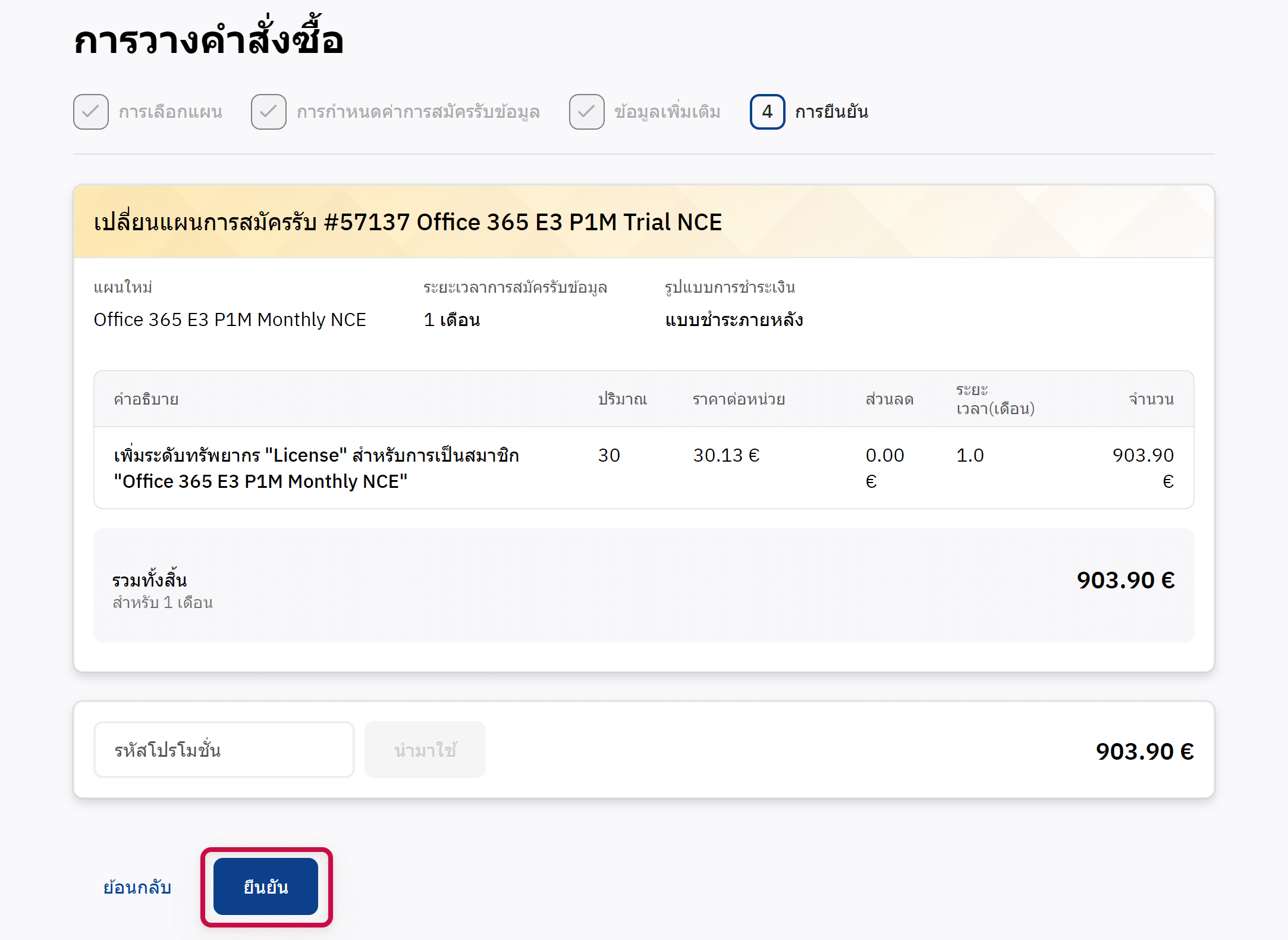Select the การยืนยัน step label
The width and height of the screenshot is (1288, 940).
[831, 112]
